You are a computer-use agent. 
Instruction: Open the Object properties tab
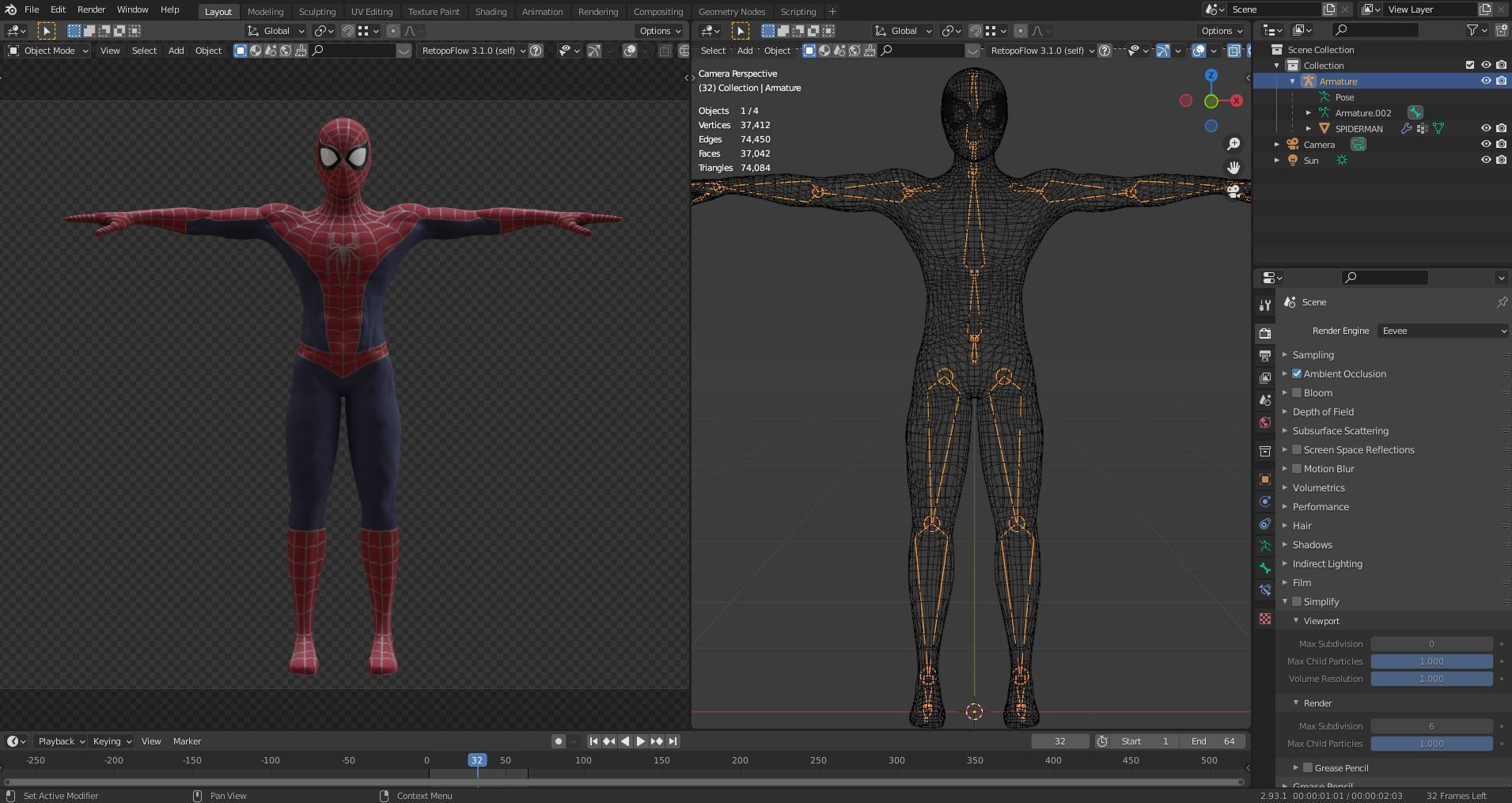point(1265,479)
